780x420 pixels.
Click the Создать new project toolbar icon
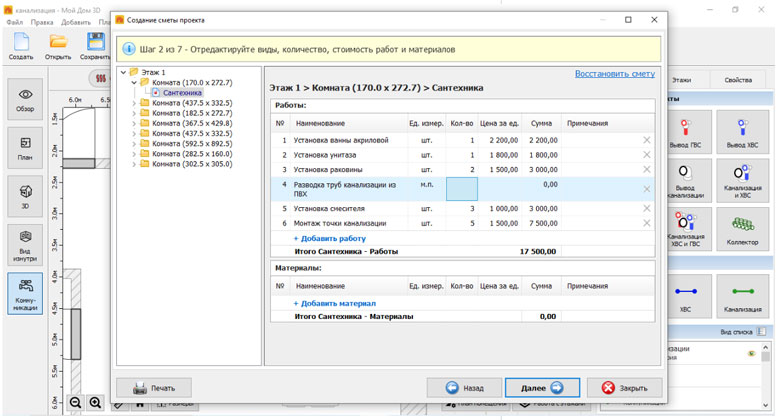click(x=21, y=44)
